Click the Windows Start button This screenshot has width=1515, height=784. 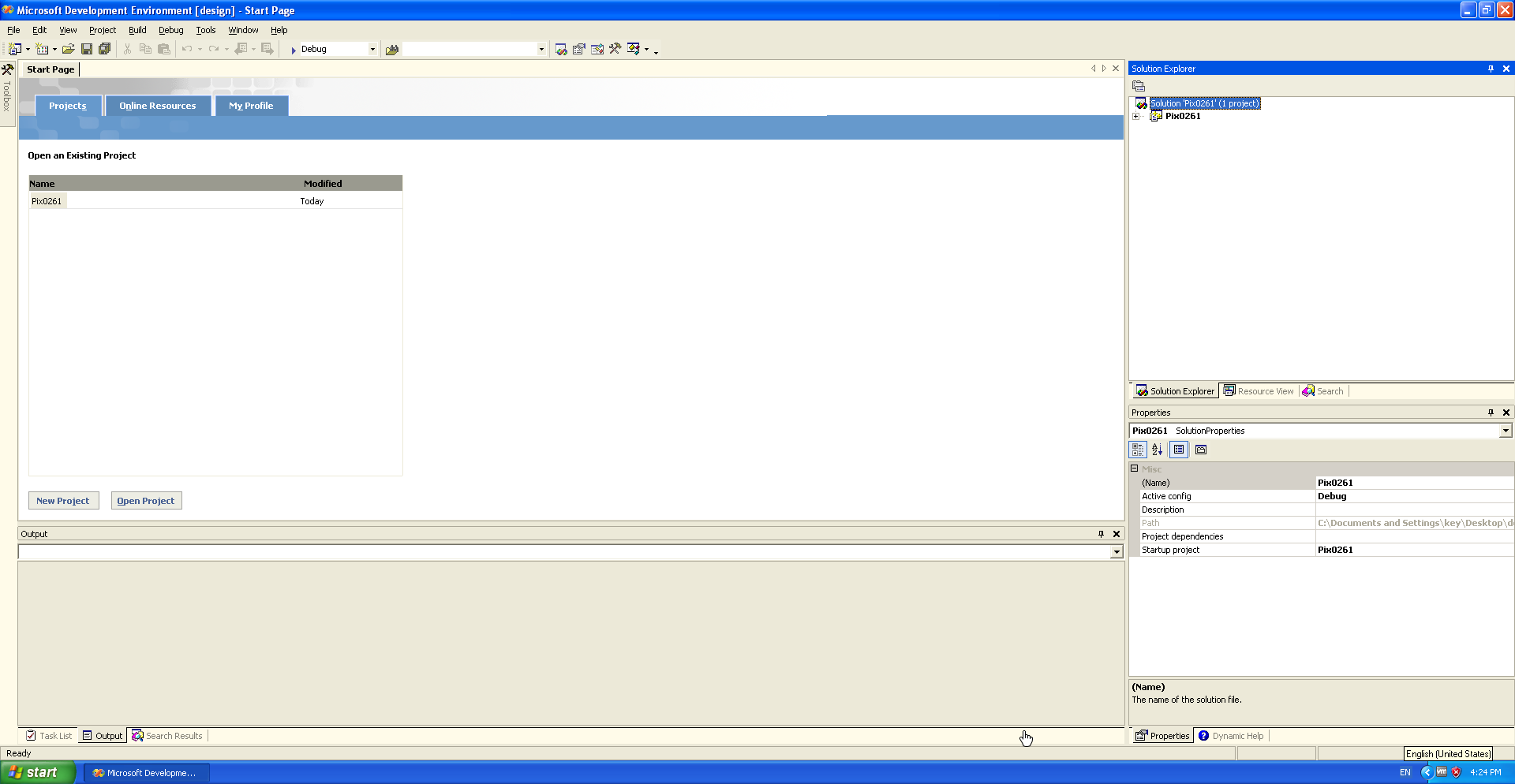tap(38, 772)
